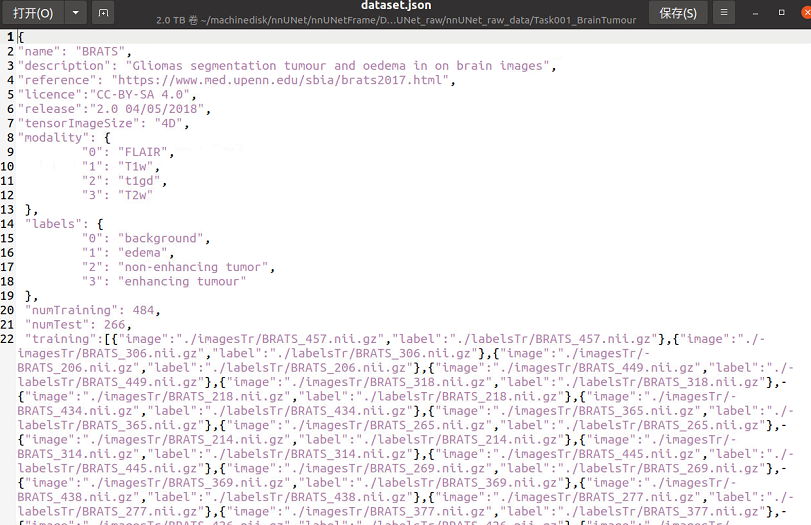Image resolution: width=811 pixels, height=525 pixels.
Task: Click imagesTr/BRATS_277.nii.gz path
Action: pos(600,498)
